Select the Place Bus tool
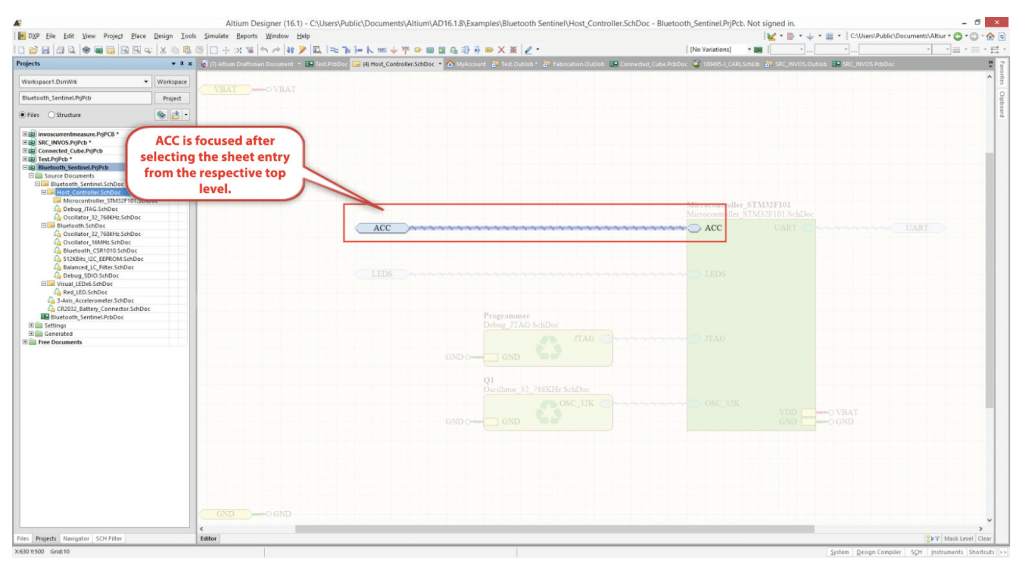This screenshot has height=562, width=1023. (x=346, y=50)
